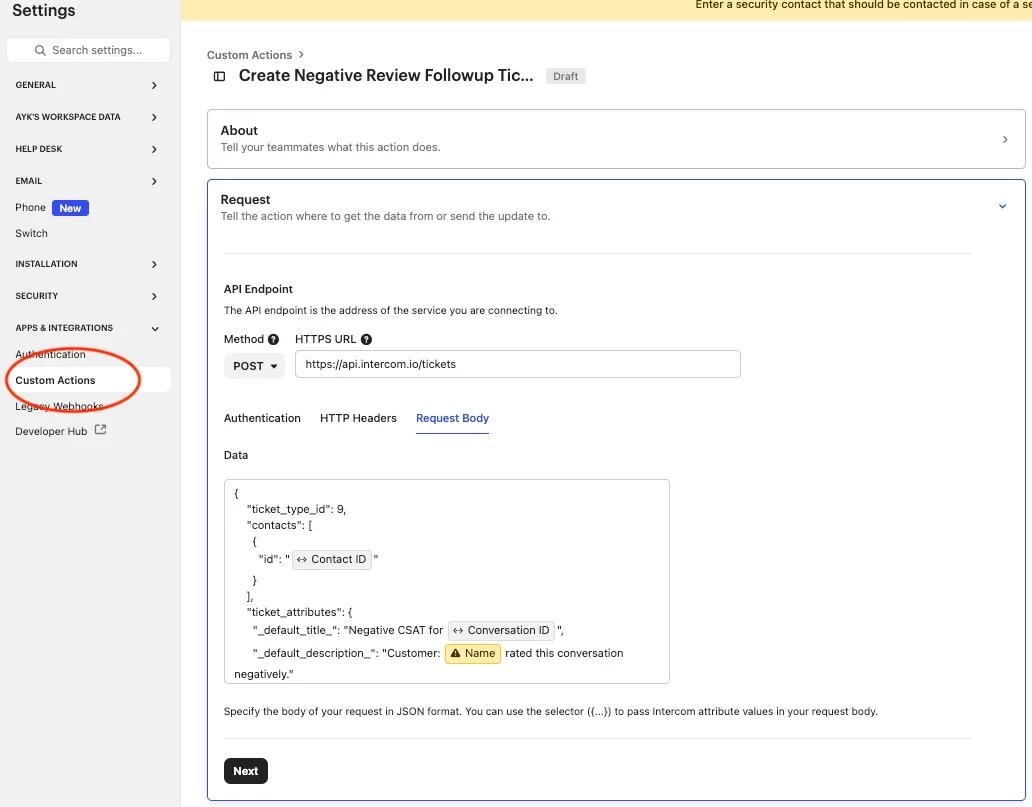
Task: Click the Method help question mark icon
Action: point(273,339)
